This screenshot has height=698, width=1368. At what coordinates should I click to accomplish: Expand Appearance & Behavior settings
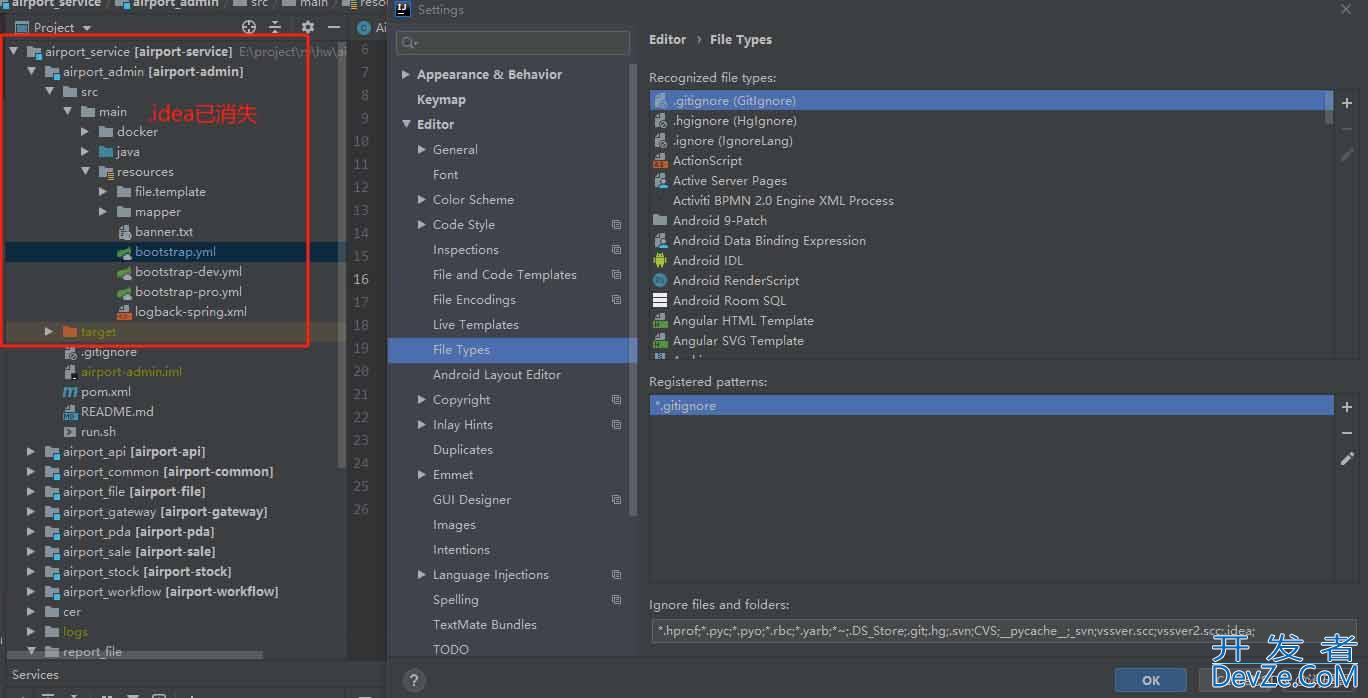coord(406,75)
